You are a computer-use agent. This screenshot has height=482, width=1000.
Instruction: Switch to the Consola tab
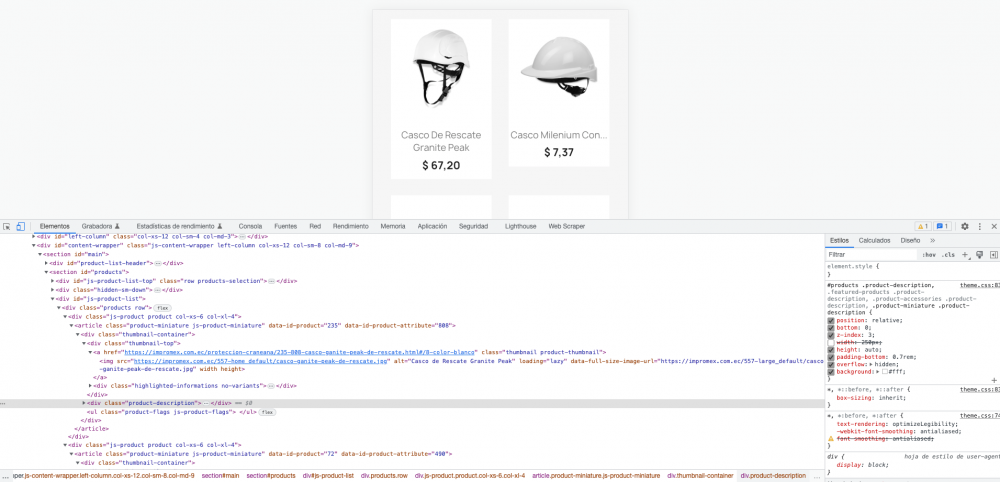point(251,226)
